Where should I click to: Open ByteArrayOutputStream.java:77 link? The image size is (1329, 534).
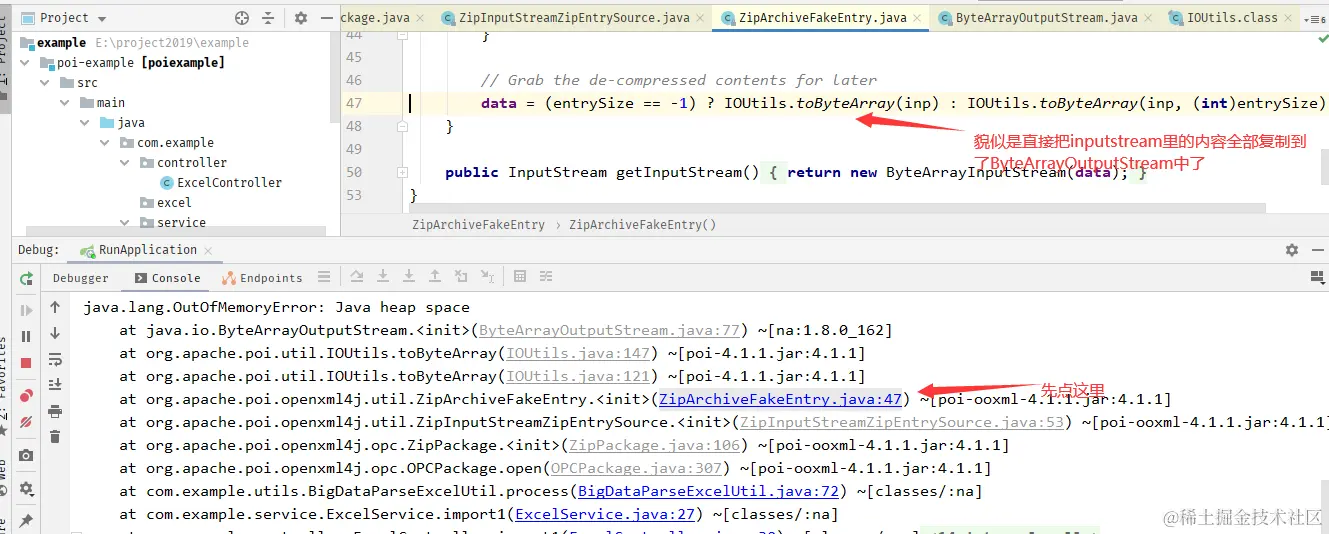coord(610,330)
